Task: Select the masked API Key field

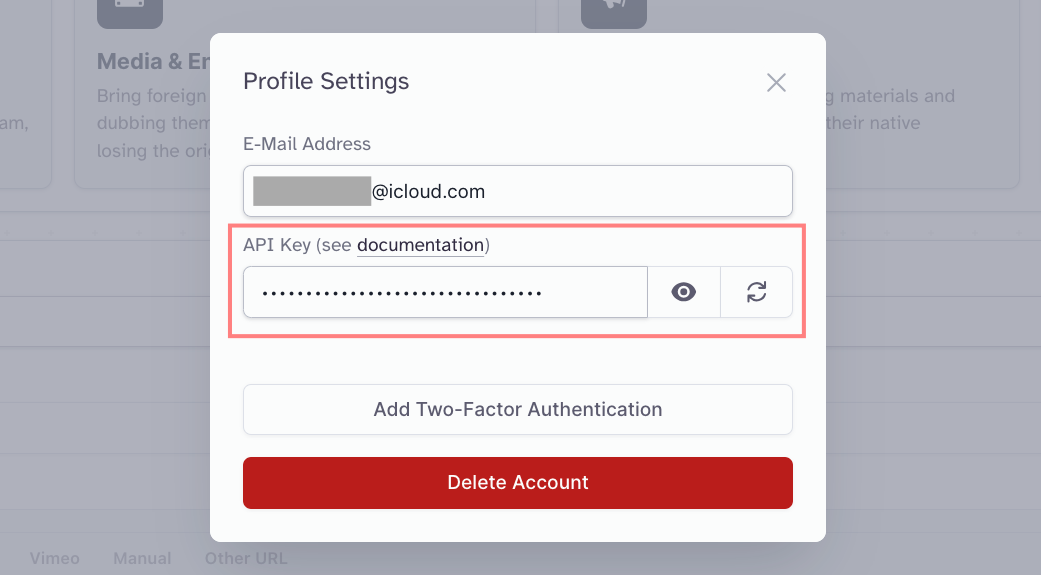Action: 445,292
